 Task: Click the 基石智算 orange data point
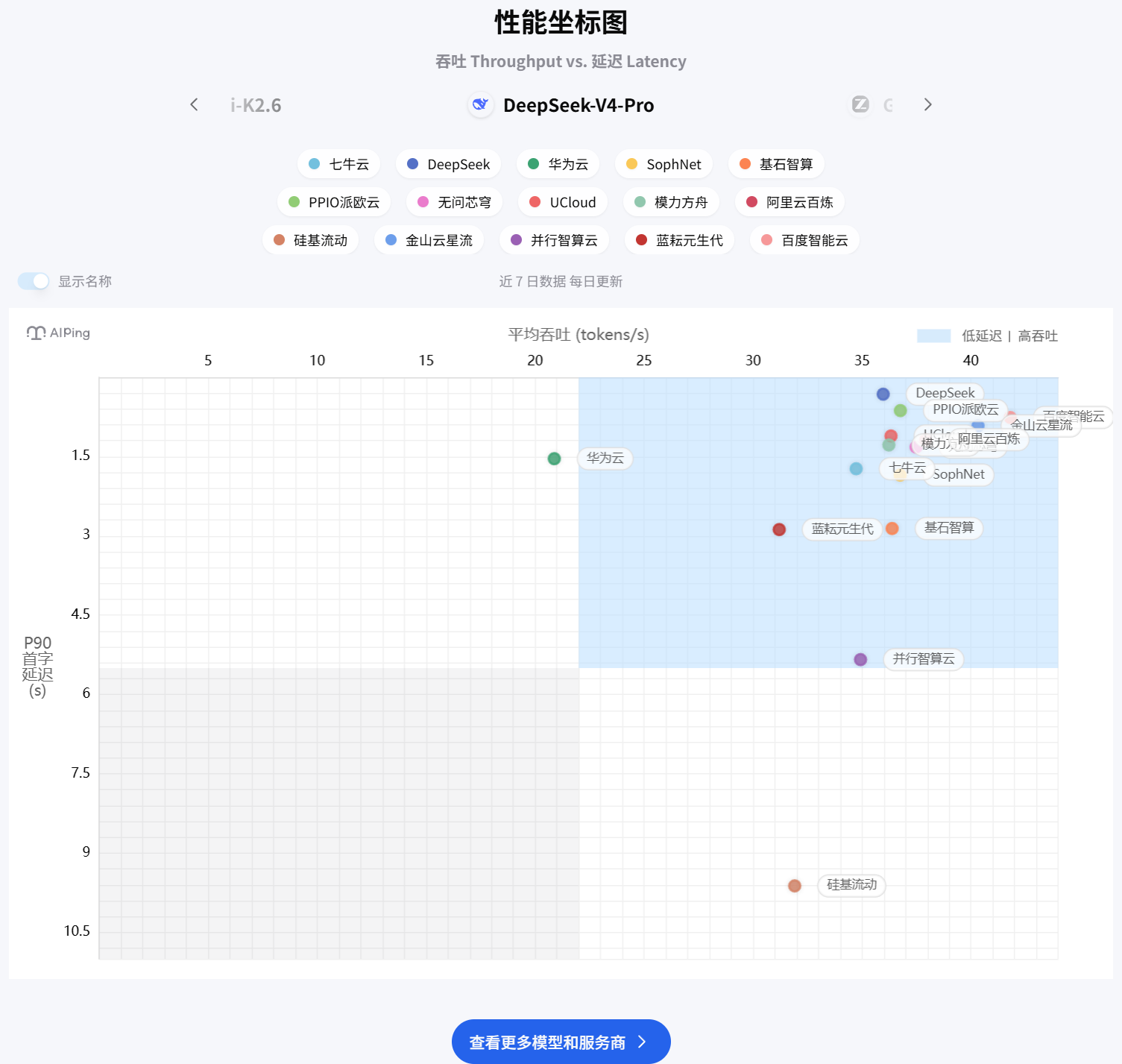[892, 529]
